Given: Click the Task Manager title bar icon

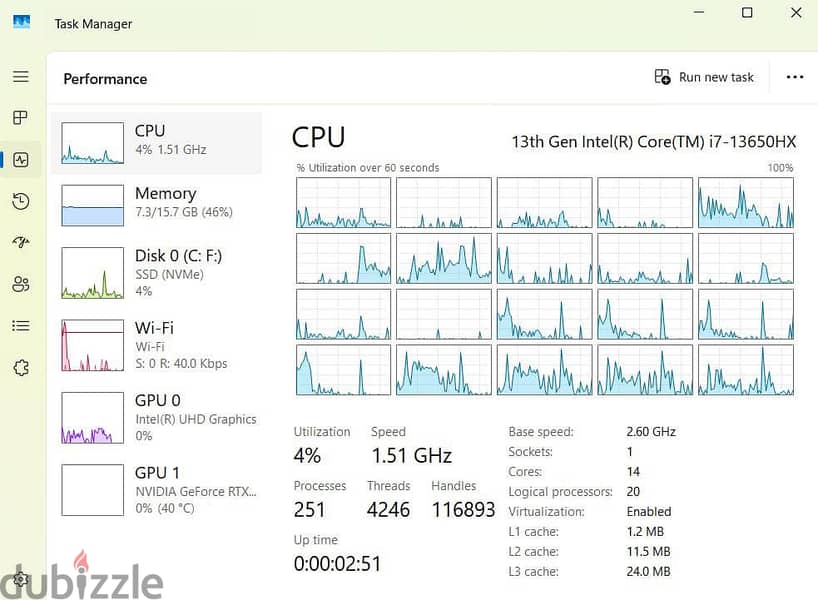Looking at the screenshot, I should 21,22.
